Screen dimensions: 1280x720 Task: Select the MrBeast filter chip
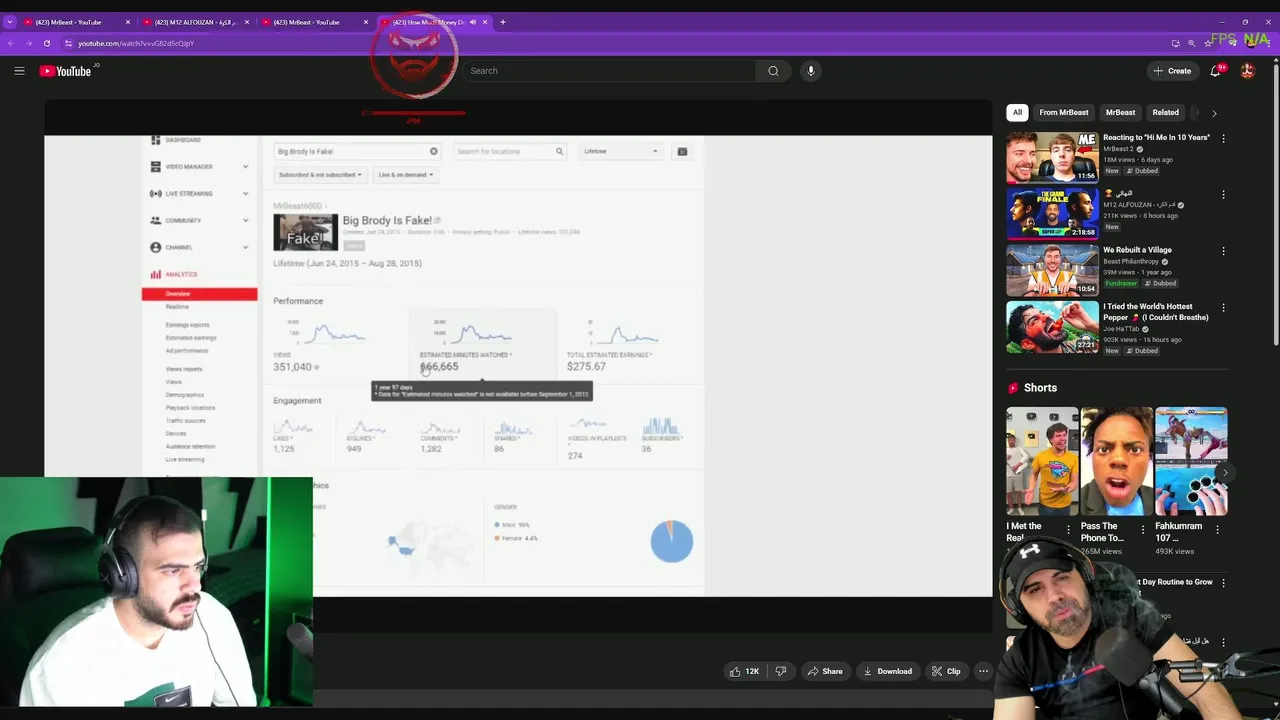pos(1120,112)
